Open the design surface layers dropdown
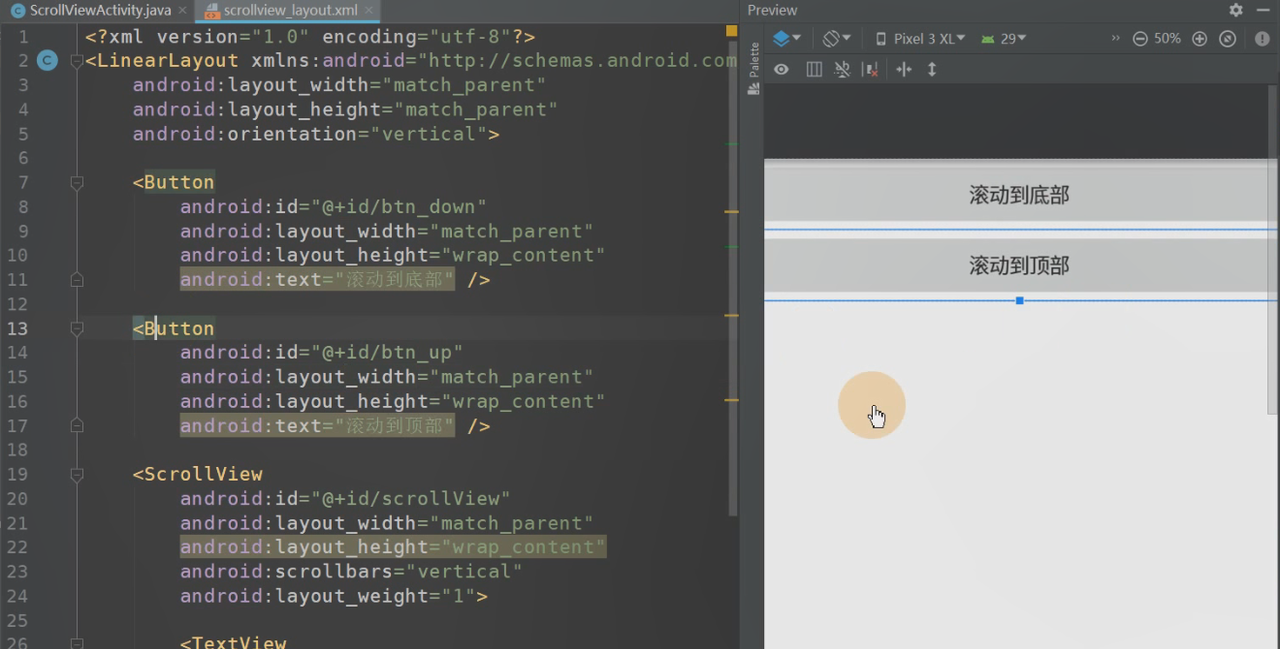Viewport: 1280px width, 649px height. (x=787, y=38)
